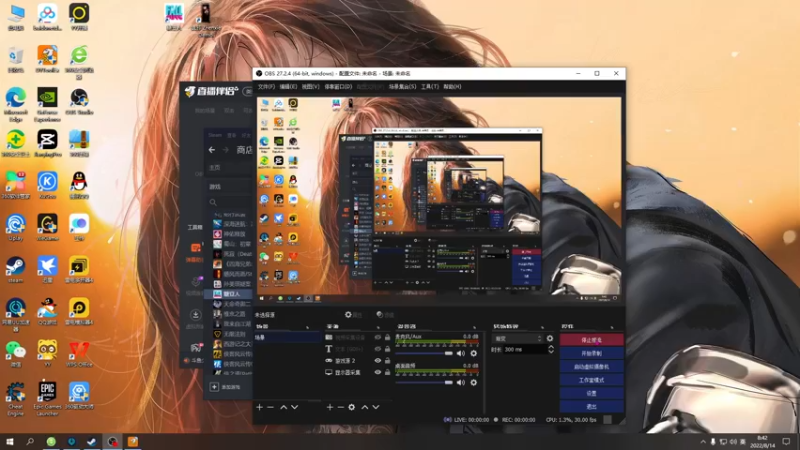Screen dimensions: 800x450
Task: Move selected scene up with arrow
Action: pos(284,407)
